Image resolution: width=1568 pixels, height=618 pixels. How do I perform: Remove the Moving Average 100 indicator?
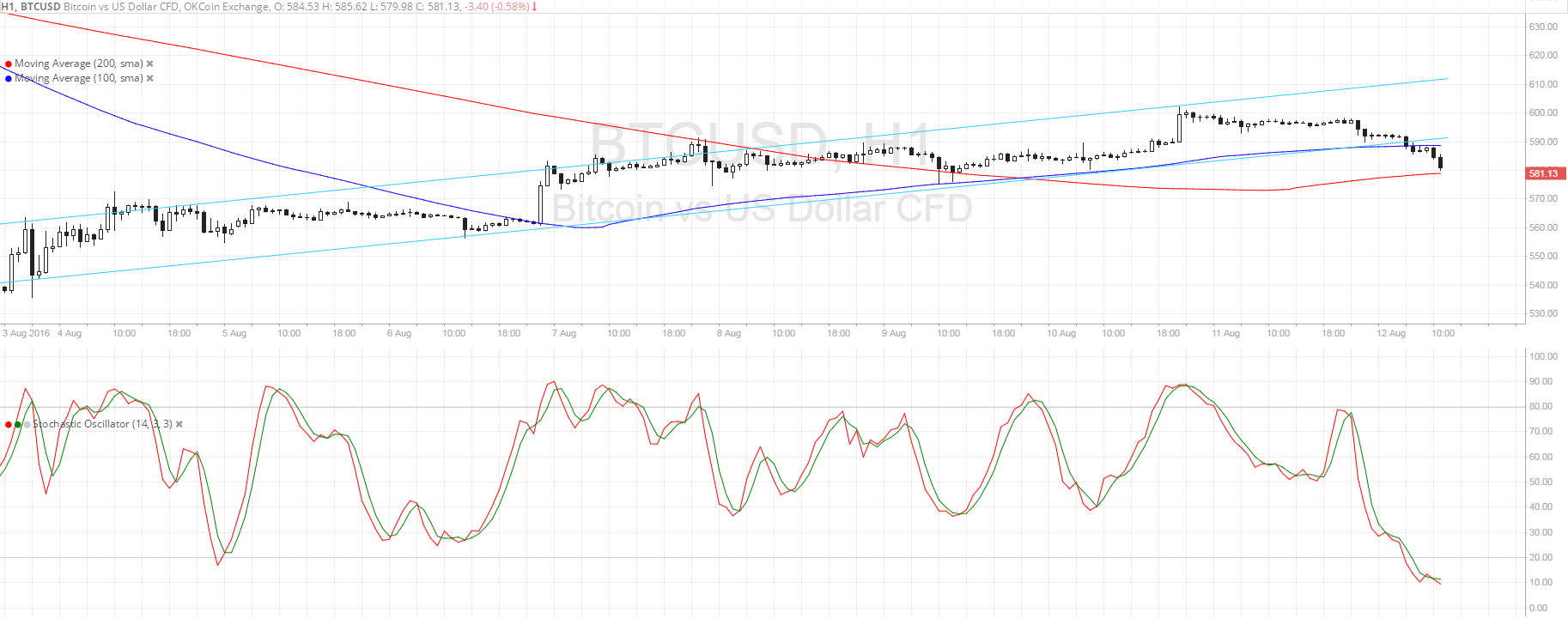pos(150,78)
